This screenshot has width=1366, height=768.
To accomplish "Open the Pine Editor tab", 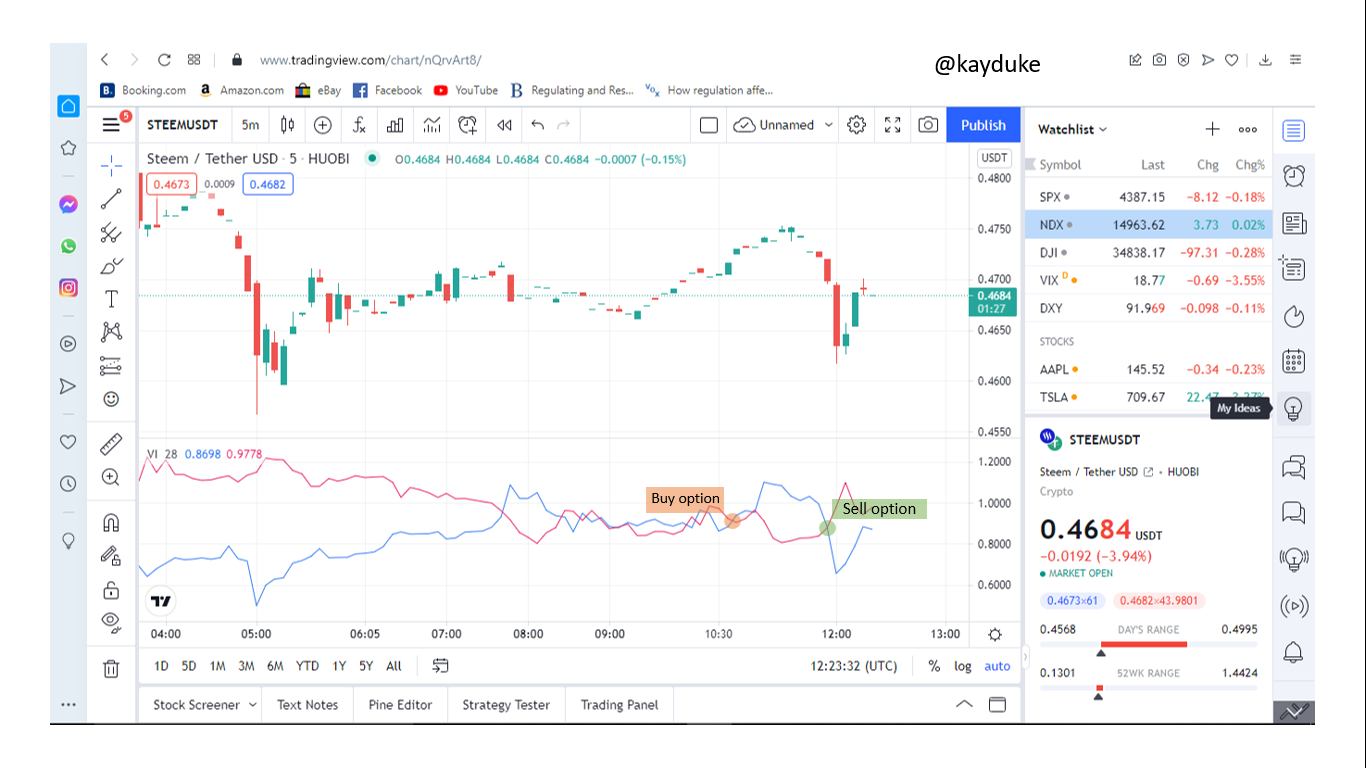I will [x=400, y=705].
